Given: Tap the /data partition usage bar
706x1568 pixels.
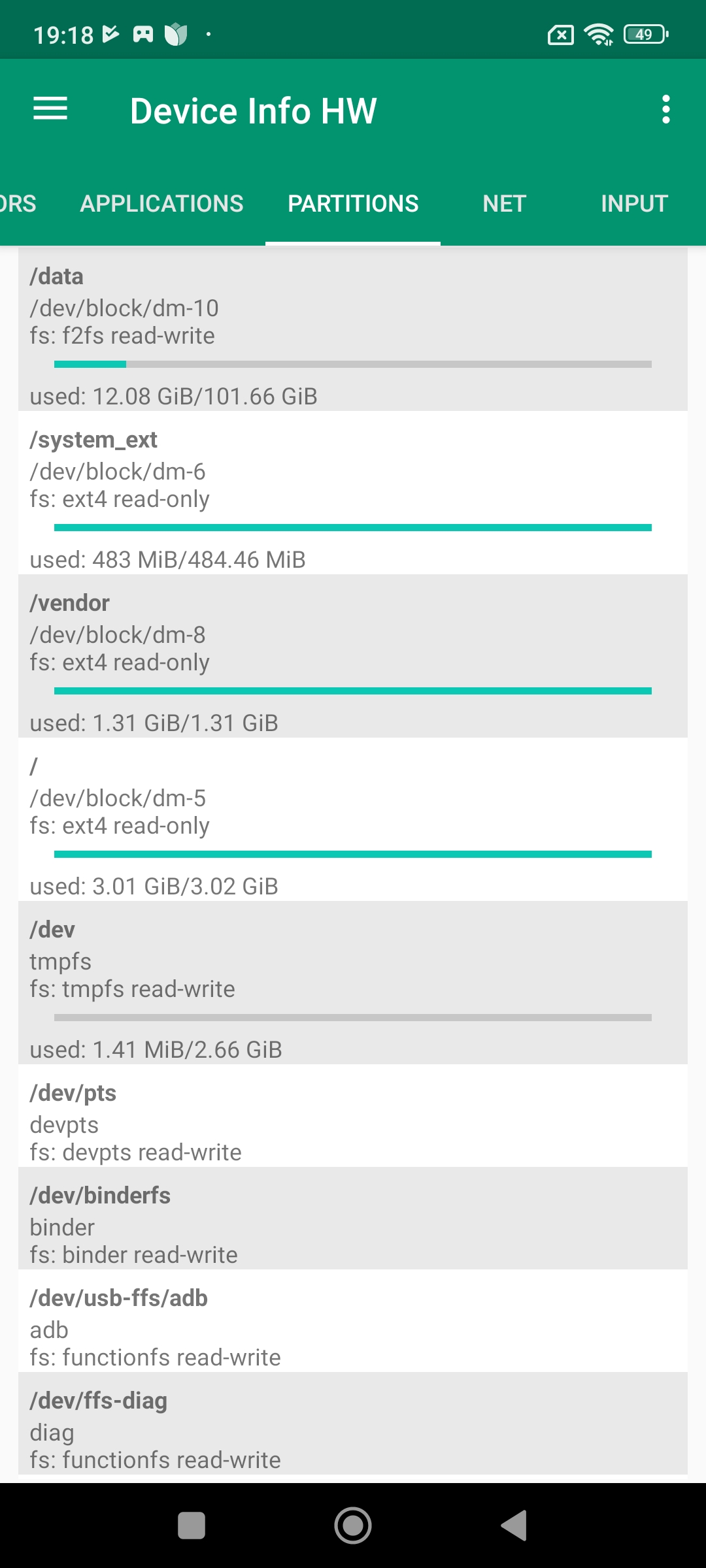Looking at the screenshot, I should coord(353,364).
